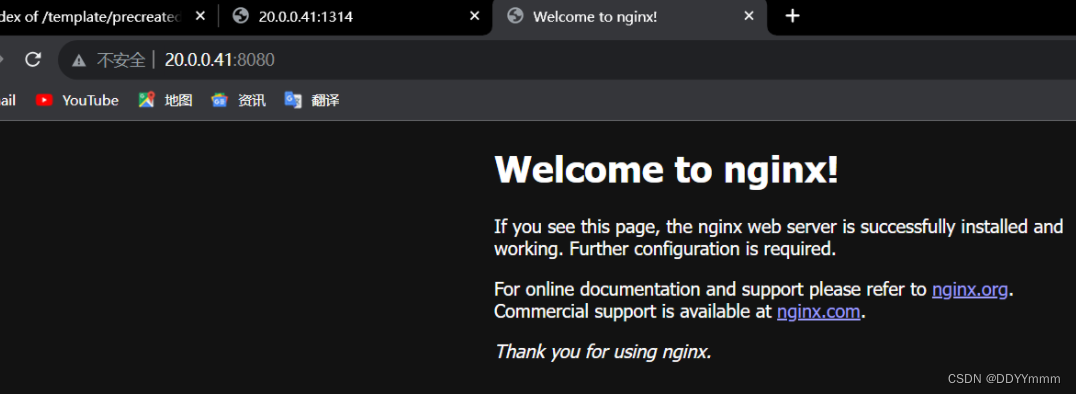This screenshot has height=394, width=1076.
Task: Click the not-secure warning triangle icon
Action: 79,60
